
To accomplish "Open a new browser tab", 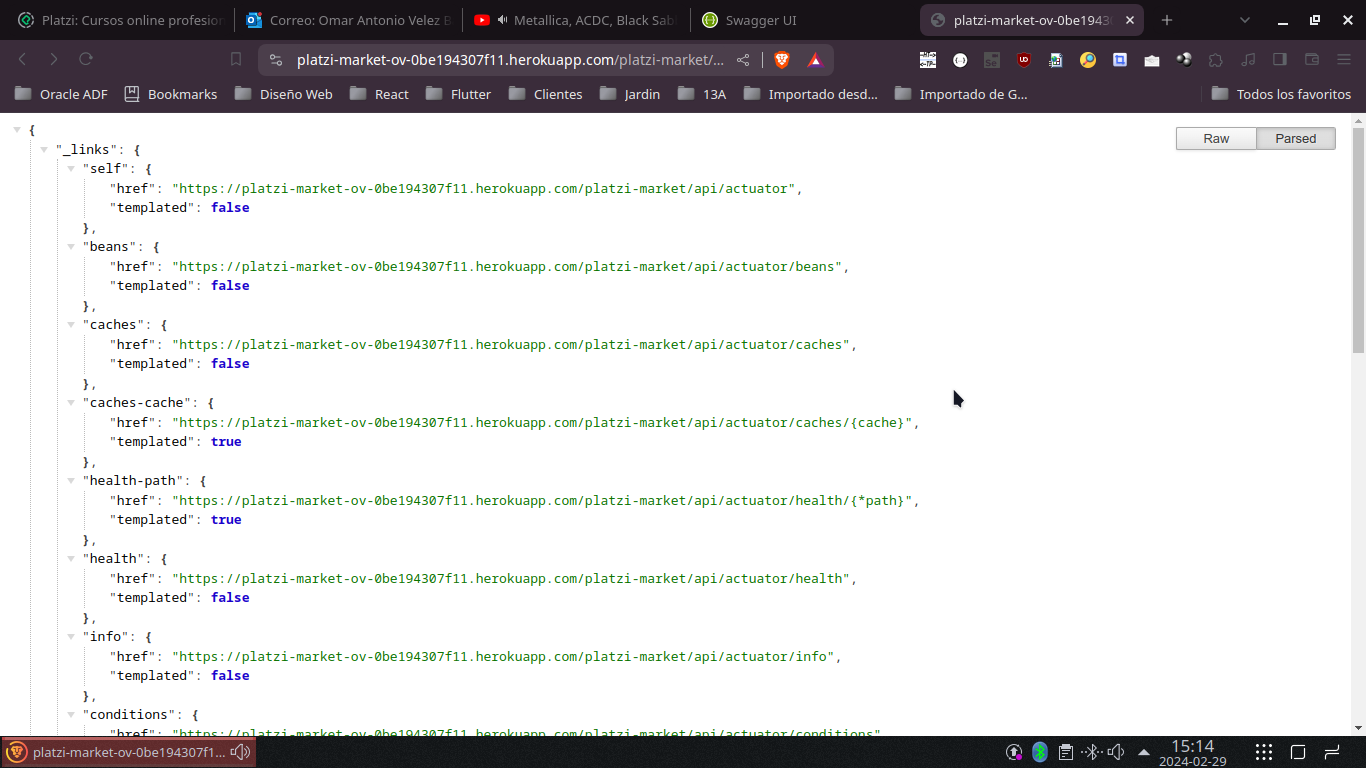I will pos(1167,20).
